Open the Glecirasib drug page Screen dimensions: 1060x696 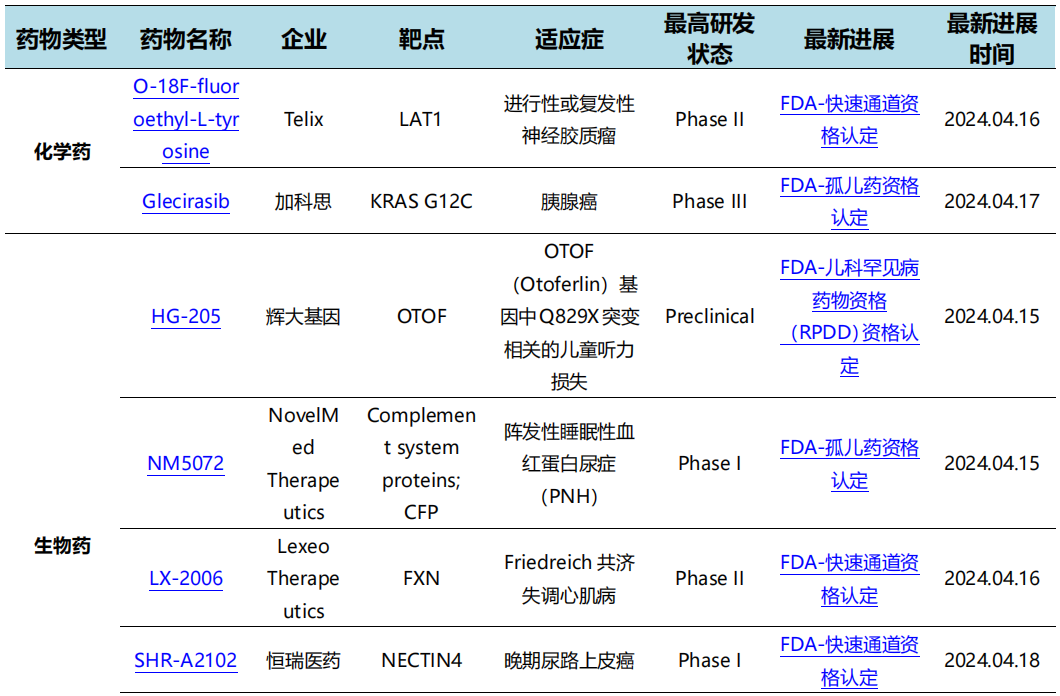pos(184,201)
